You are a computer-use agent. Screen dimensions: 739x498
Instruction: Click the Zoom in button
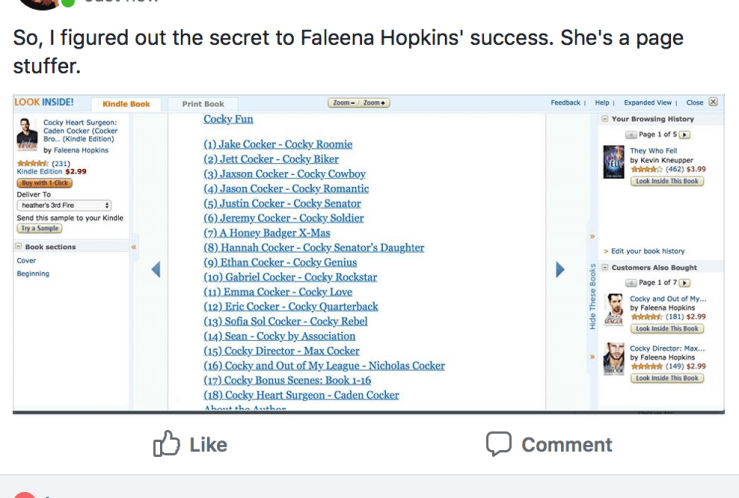(375, 103)
